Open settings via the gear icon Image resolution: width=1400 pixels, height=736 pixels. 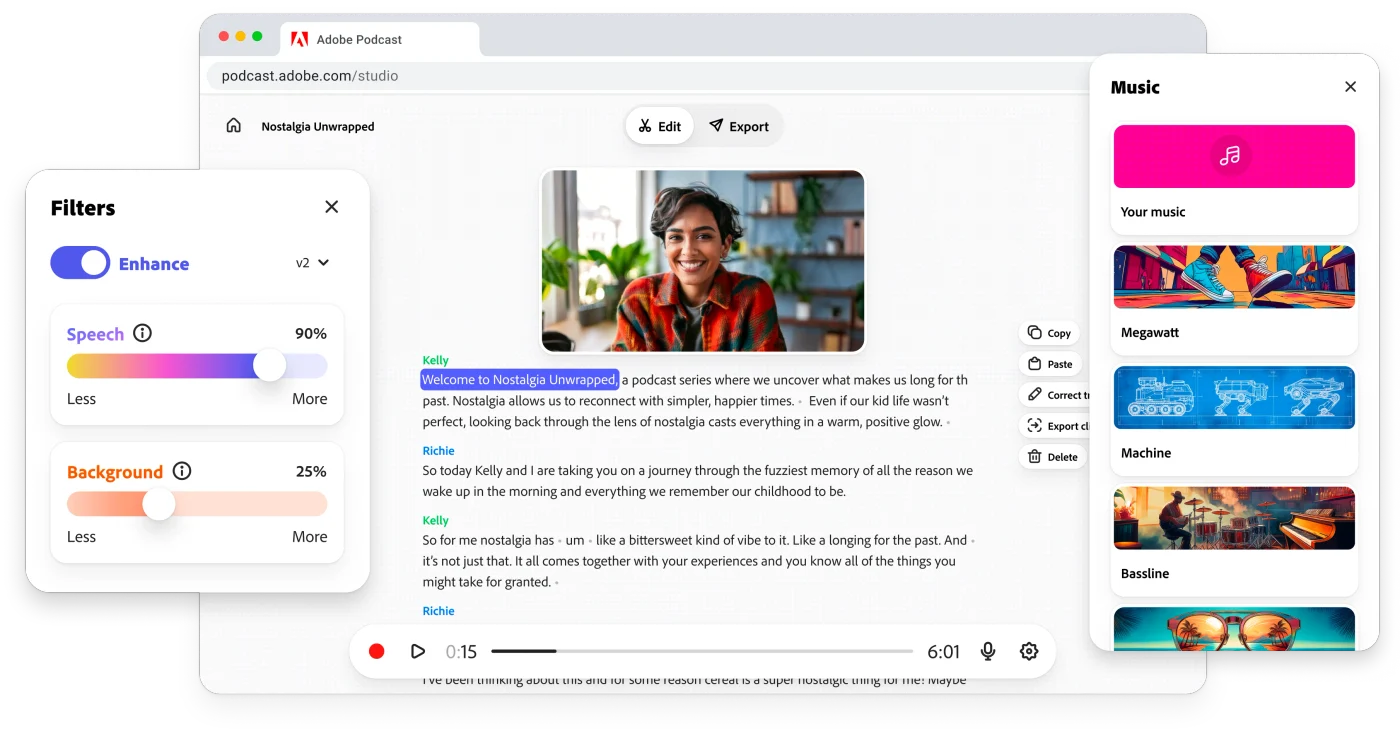[x=1029, y=652]
